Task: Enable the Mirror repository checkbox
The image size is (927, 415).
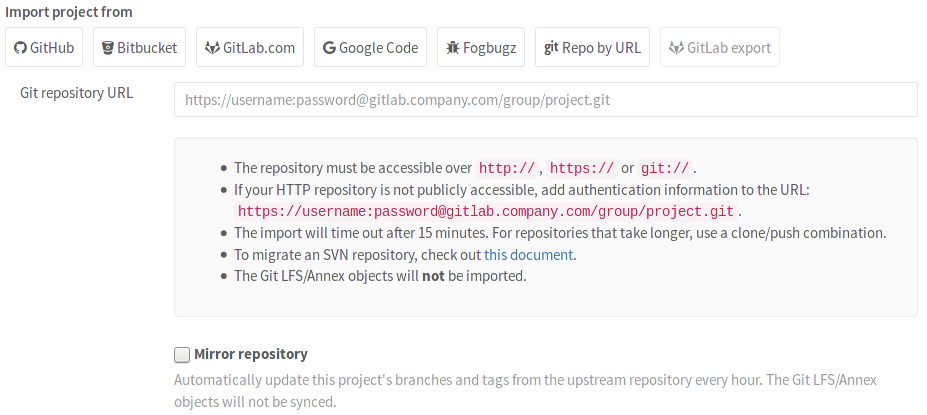Action: 182,354
